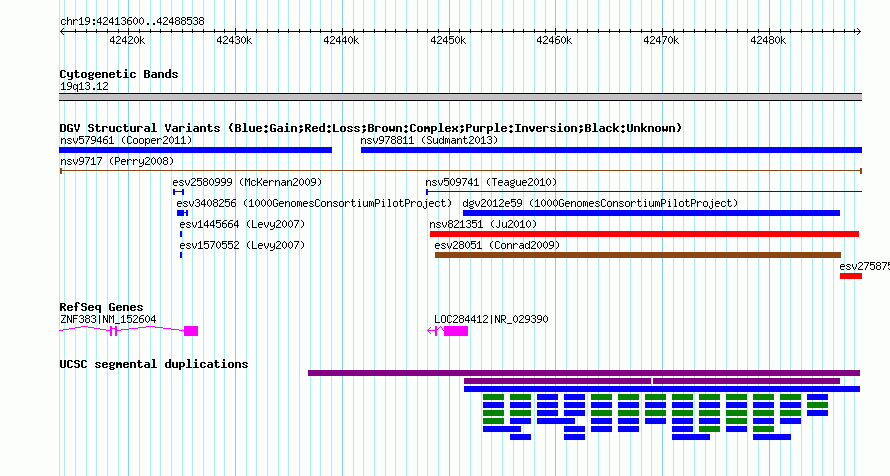Click the 42480k ruler tick label

click(768, 40)
